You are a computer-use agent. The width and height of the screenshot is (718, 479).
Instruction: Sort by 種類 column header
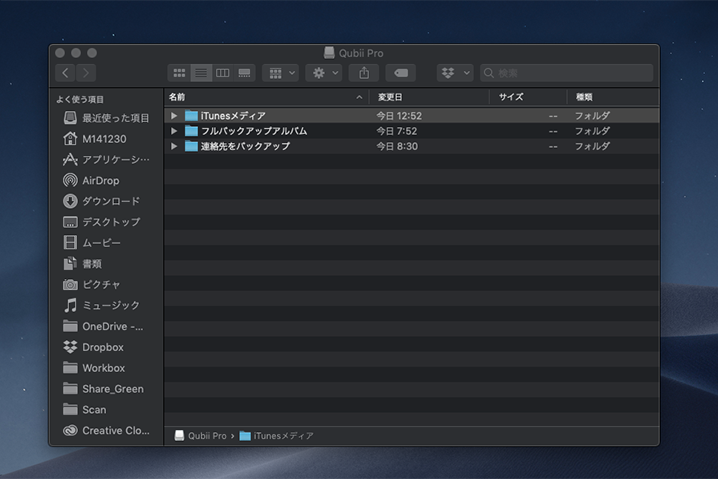pyautogui.click(x=613, y=97)
